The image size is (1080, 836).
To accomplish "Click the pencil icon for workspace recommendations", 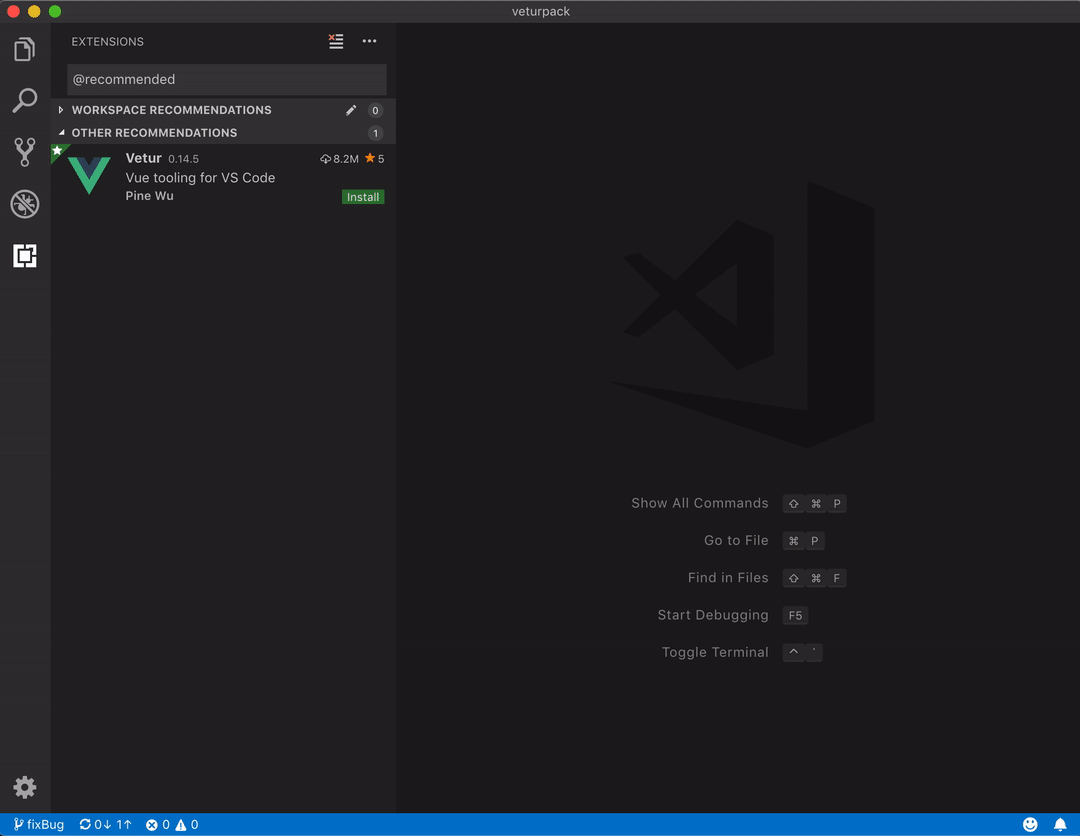I will click(351, 110).
